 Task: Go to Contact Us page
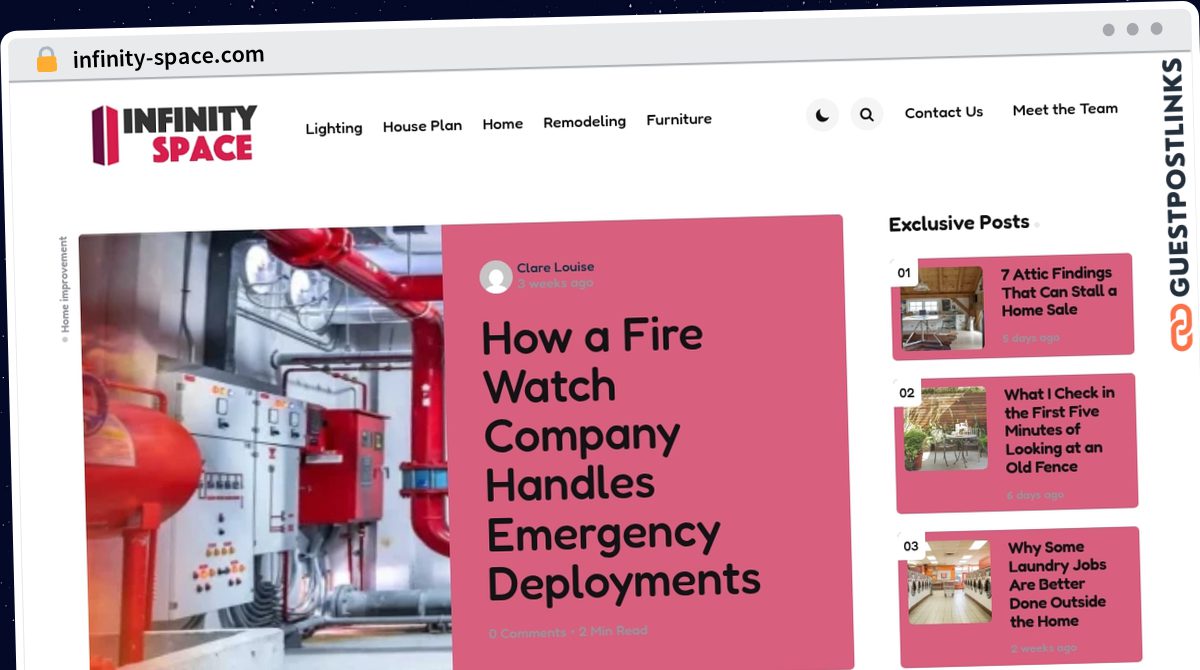pos(944,112)
